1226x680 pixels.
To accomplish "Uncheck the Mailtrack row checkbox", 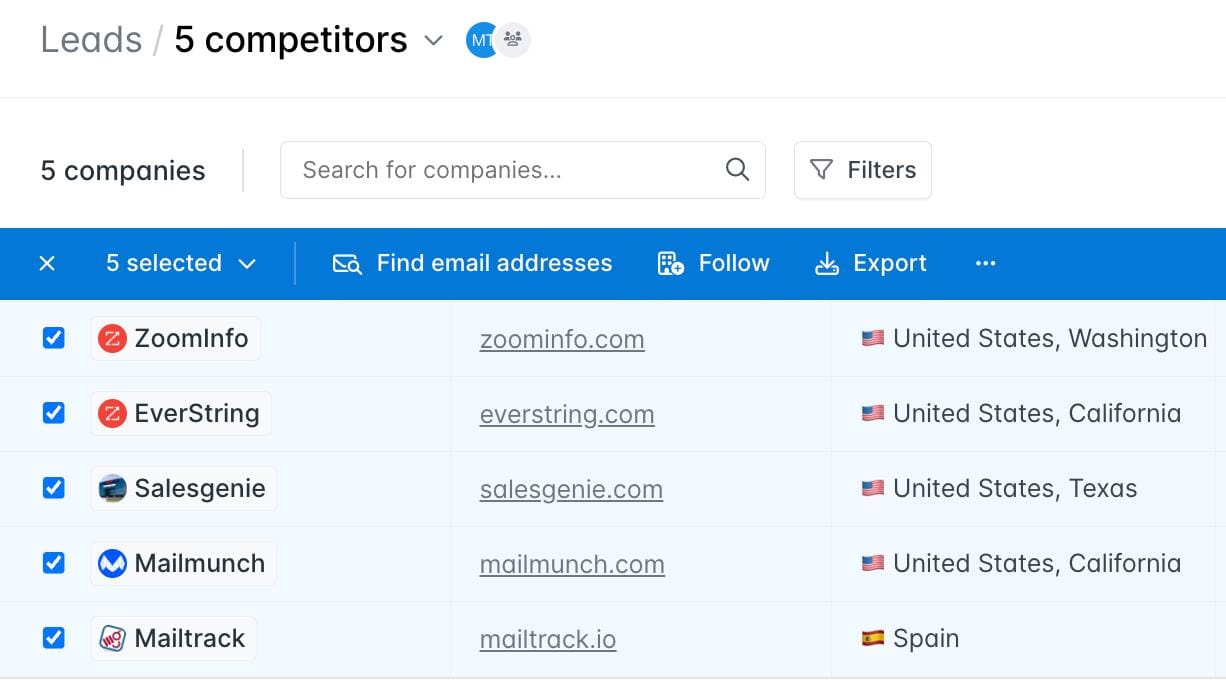I will [54, 638].
